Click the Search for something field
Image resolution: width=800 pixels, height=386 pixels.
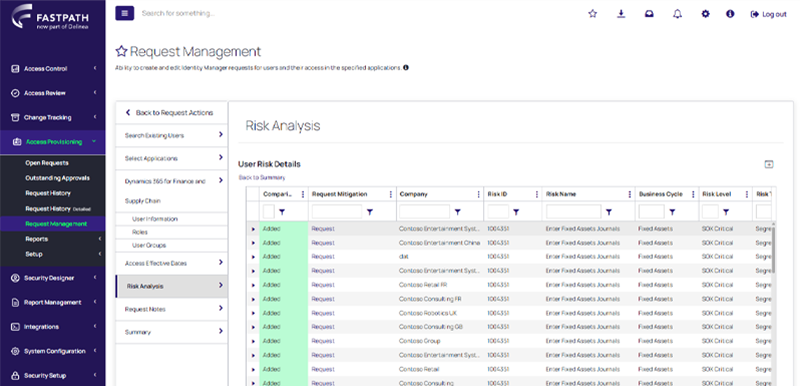[x=178, y=14]
